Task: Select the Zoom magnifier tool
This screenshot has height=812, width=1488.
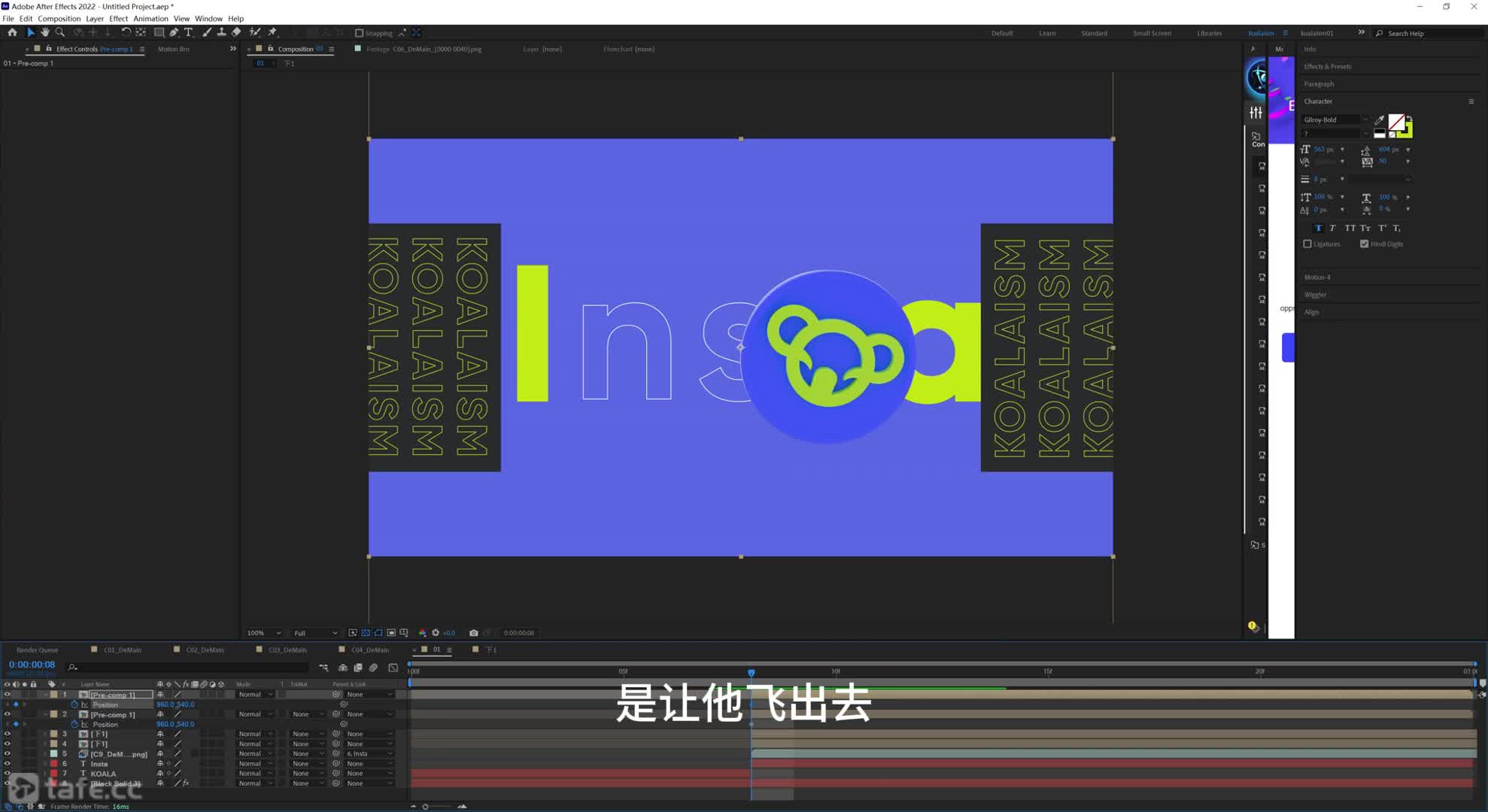Action: tap(60, 32)
